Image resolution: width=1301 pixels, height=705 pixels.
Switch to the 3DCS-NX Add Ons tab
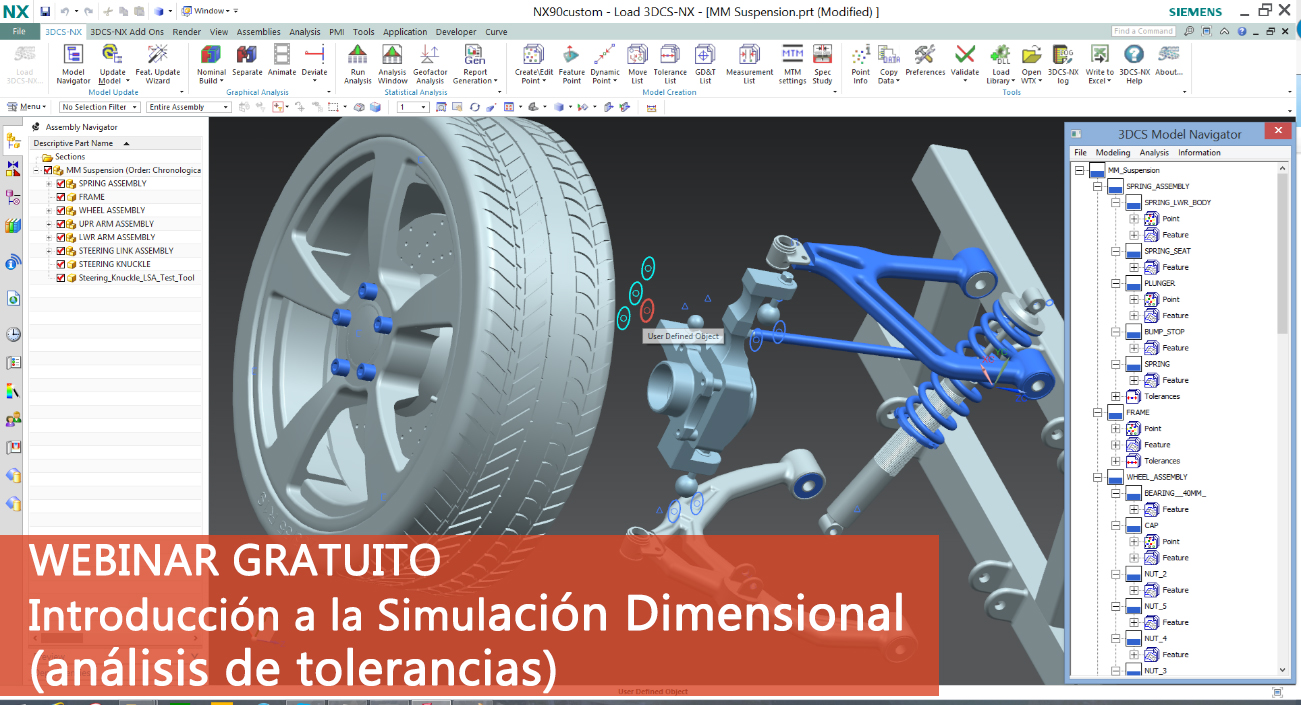pyautogui.click(x=127, y=32)
